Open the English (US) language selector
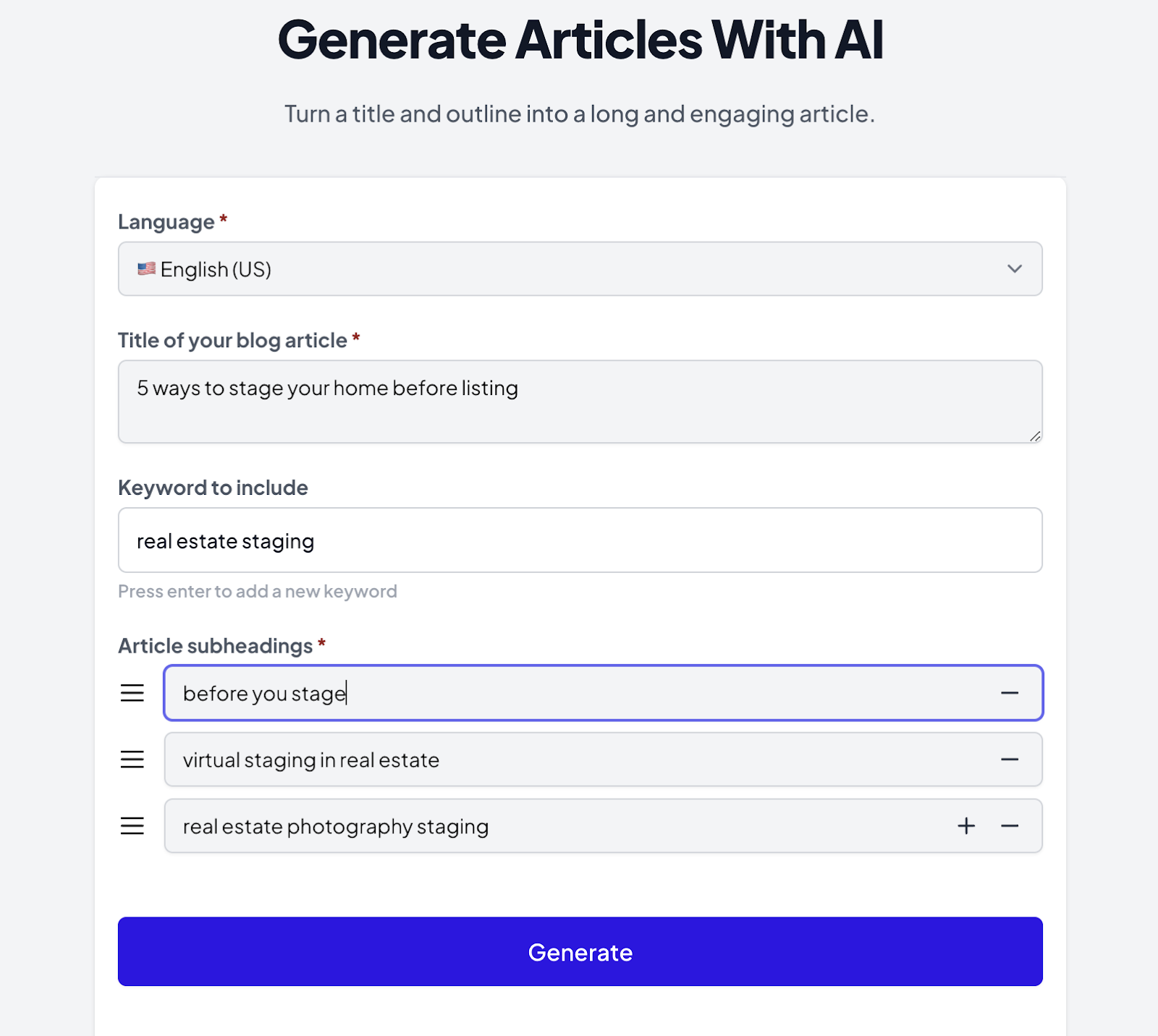 pos(580,268)
